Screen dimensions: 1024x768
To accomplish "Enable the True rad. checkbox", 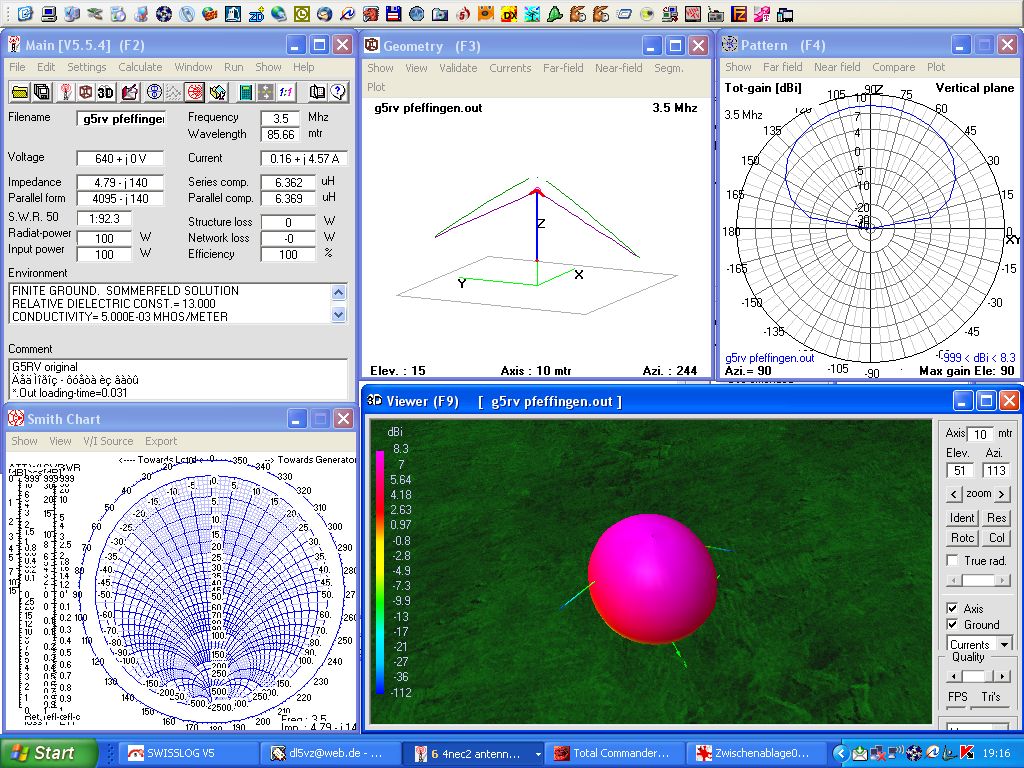I will 953,561.
